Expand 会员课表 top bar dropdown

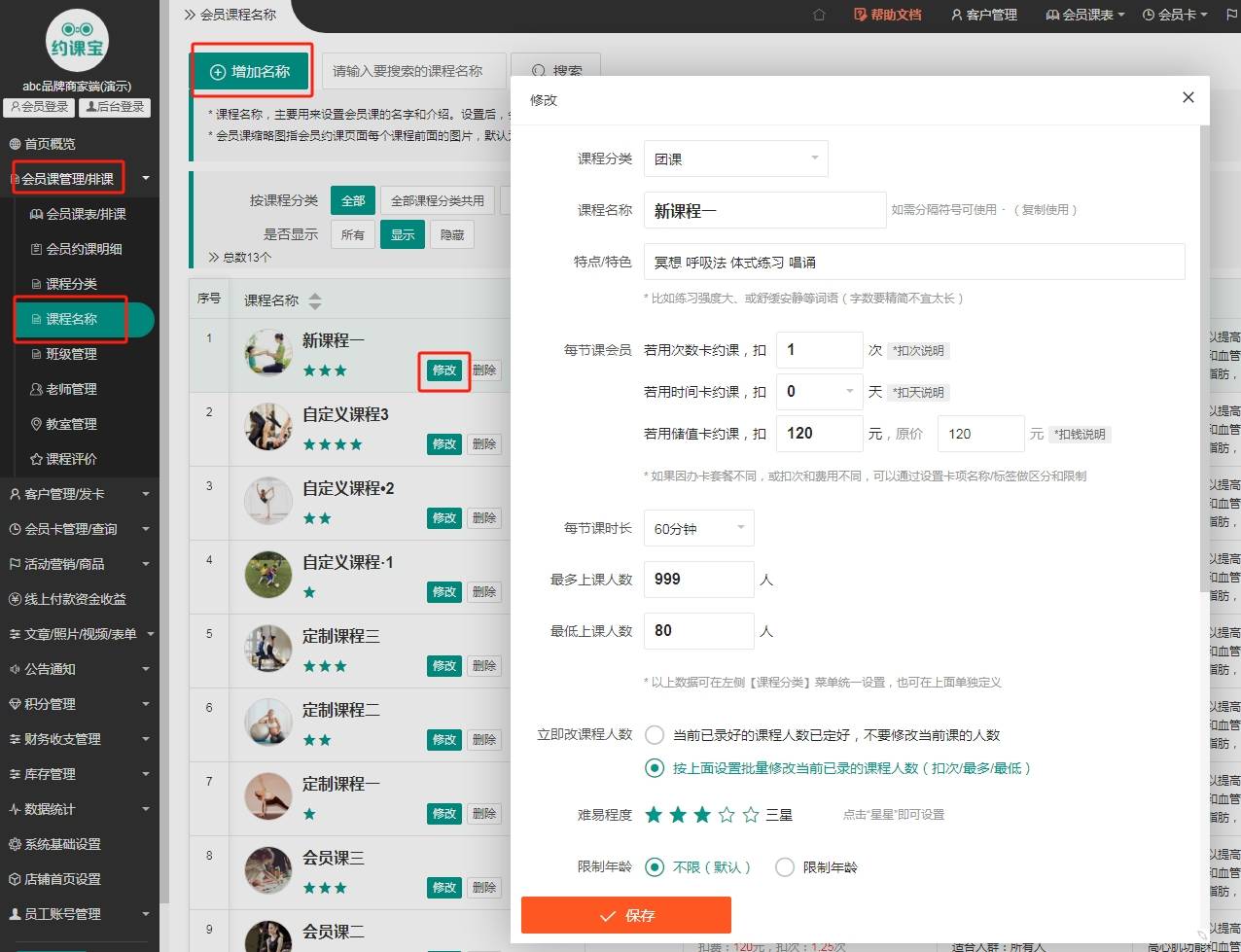[1085, 15]
